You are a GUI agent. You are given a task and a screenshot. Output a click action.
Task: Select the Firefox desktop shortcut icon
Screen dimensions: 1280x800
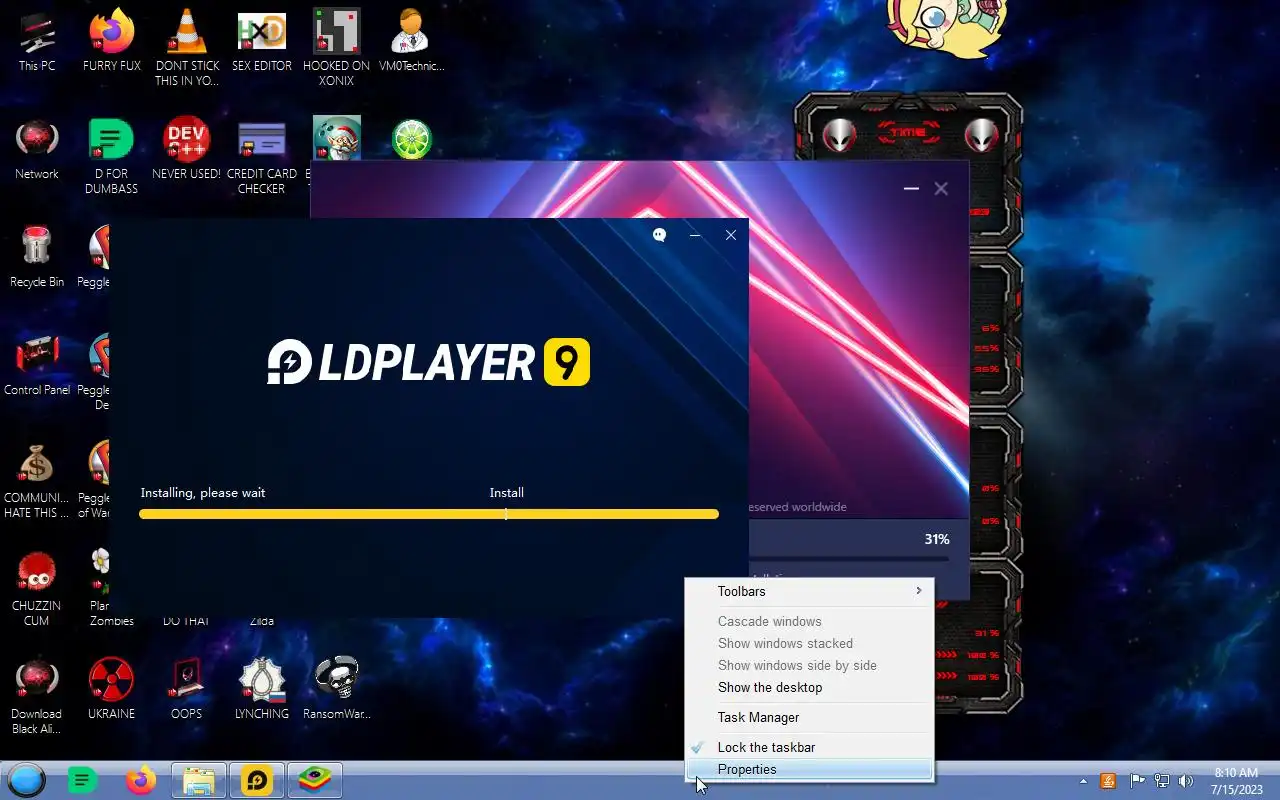tap(111, 42)
